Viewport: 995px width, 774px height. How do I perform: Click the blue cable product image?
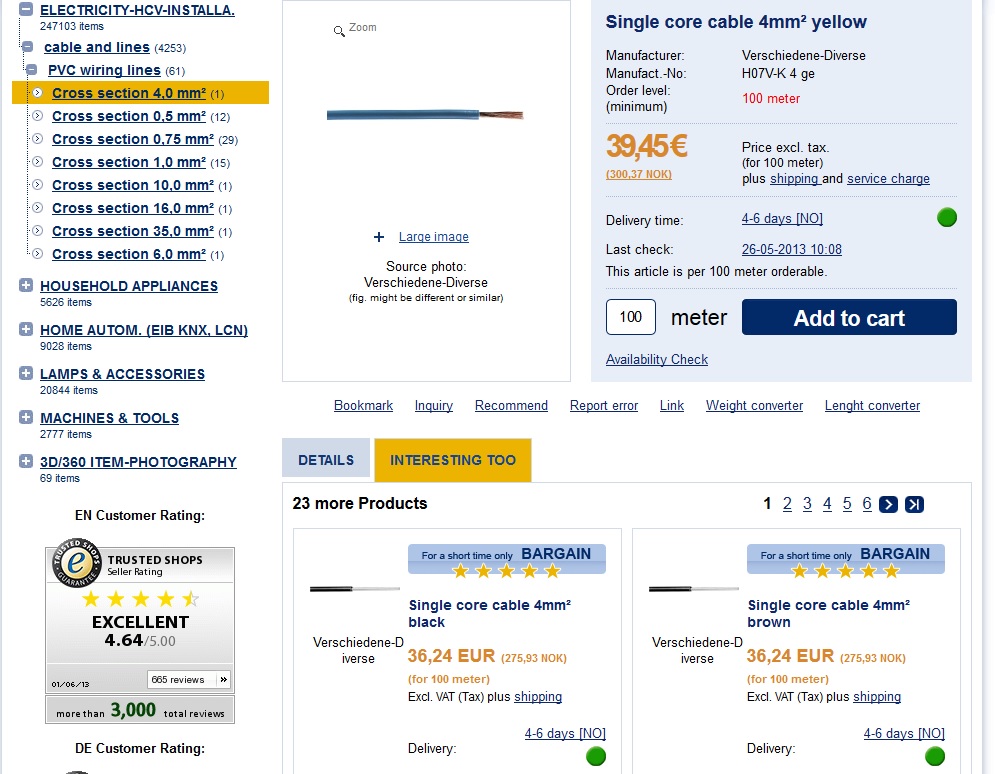[424, 115]
